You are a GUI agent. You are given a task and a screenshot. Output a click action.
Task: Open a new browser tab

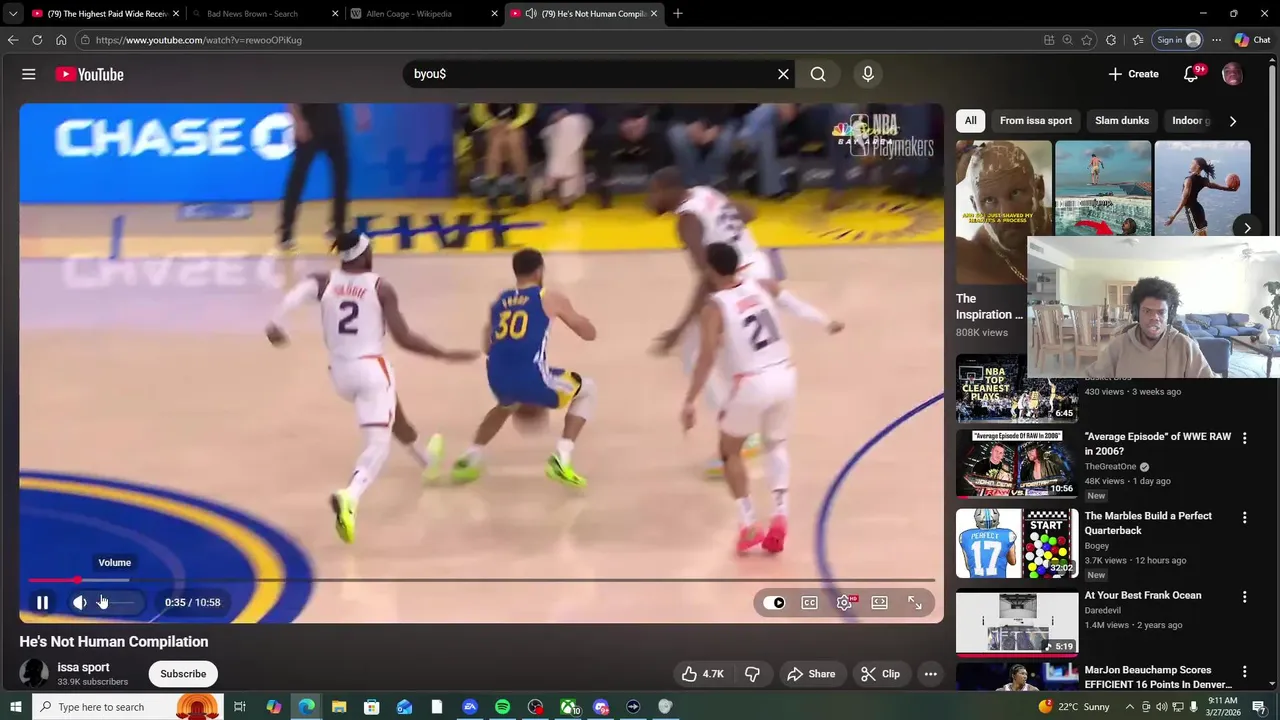[x=678, y=14]
